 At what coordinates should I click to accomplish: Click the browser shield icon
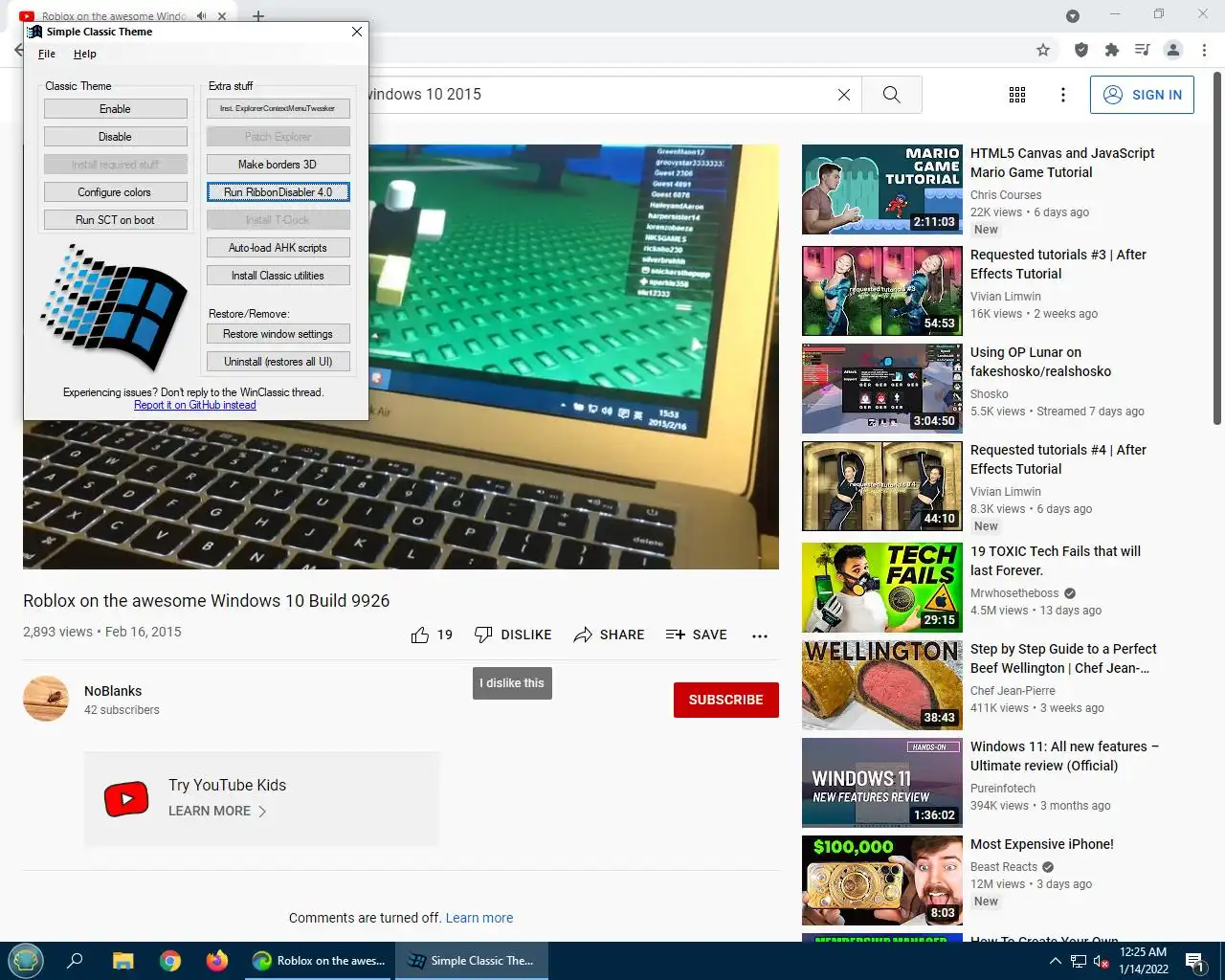[1081, 50]
